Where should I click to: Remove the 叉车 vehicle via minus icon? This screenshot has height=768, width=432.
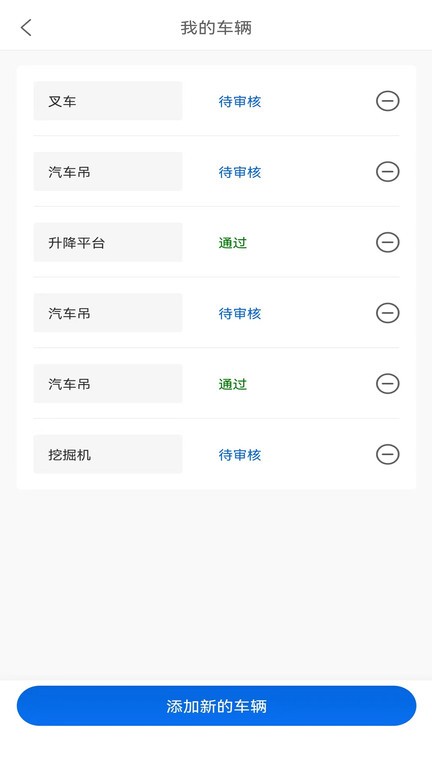(x=387, y=101)
